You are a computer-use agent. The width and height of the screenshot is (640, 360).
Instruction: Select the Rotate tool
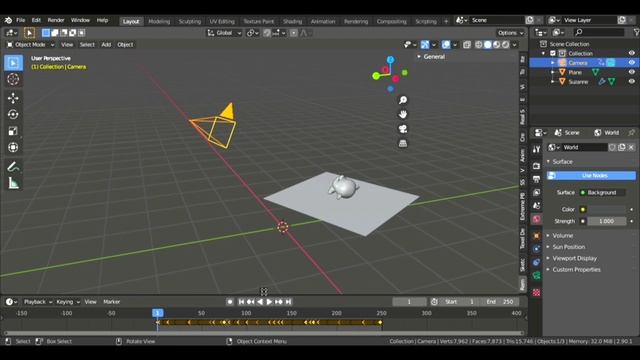click(x=13, y=114)
